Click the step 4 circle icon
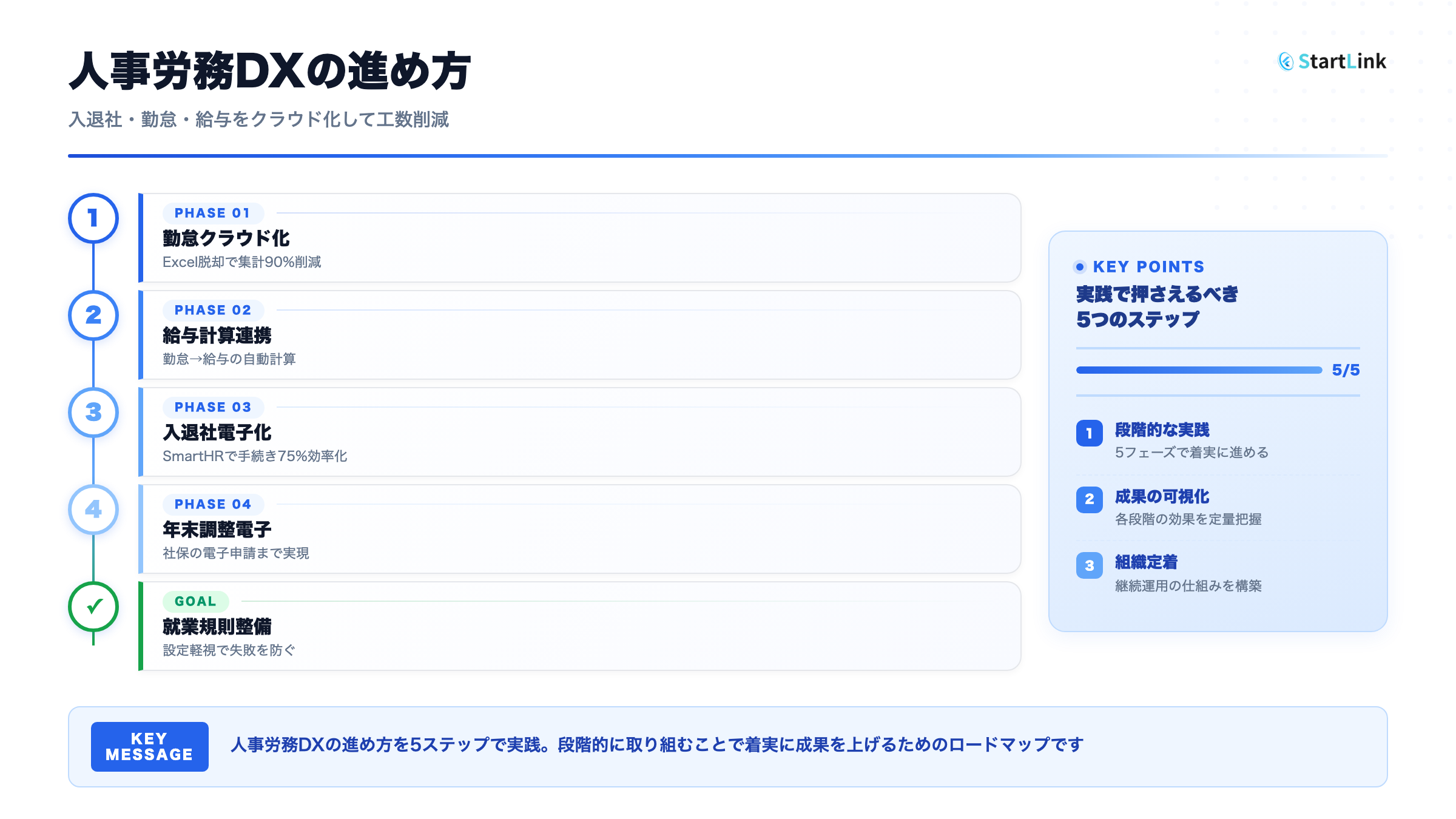Screen dimensions: 1456x819 93,510
